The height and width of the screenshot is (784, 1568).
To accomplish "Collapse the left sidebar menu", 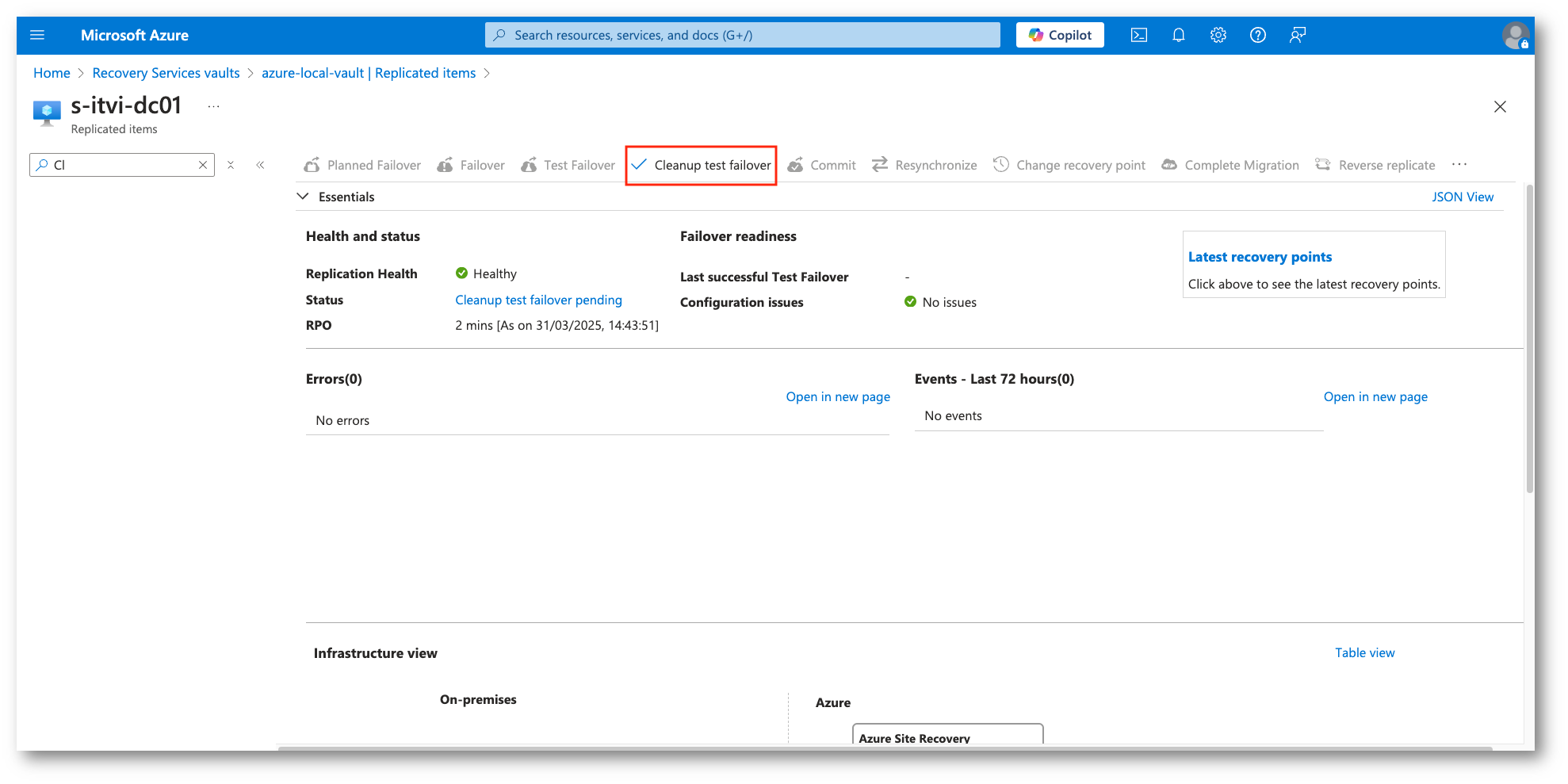I will 260,165.
